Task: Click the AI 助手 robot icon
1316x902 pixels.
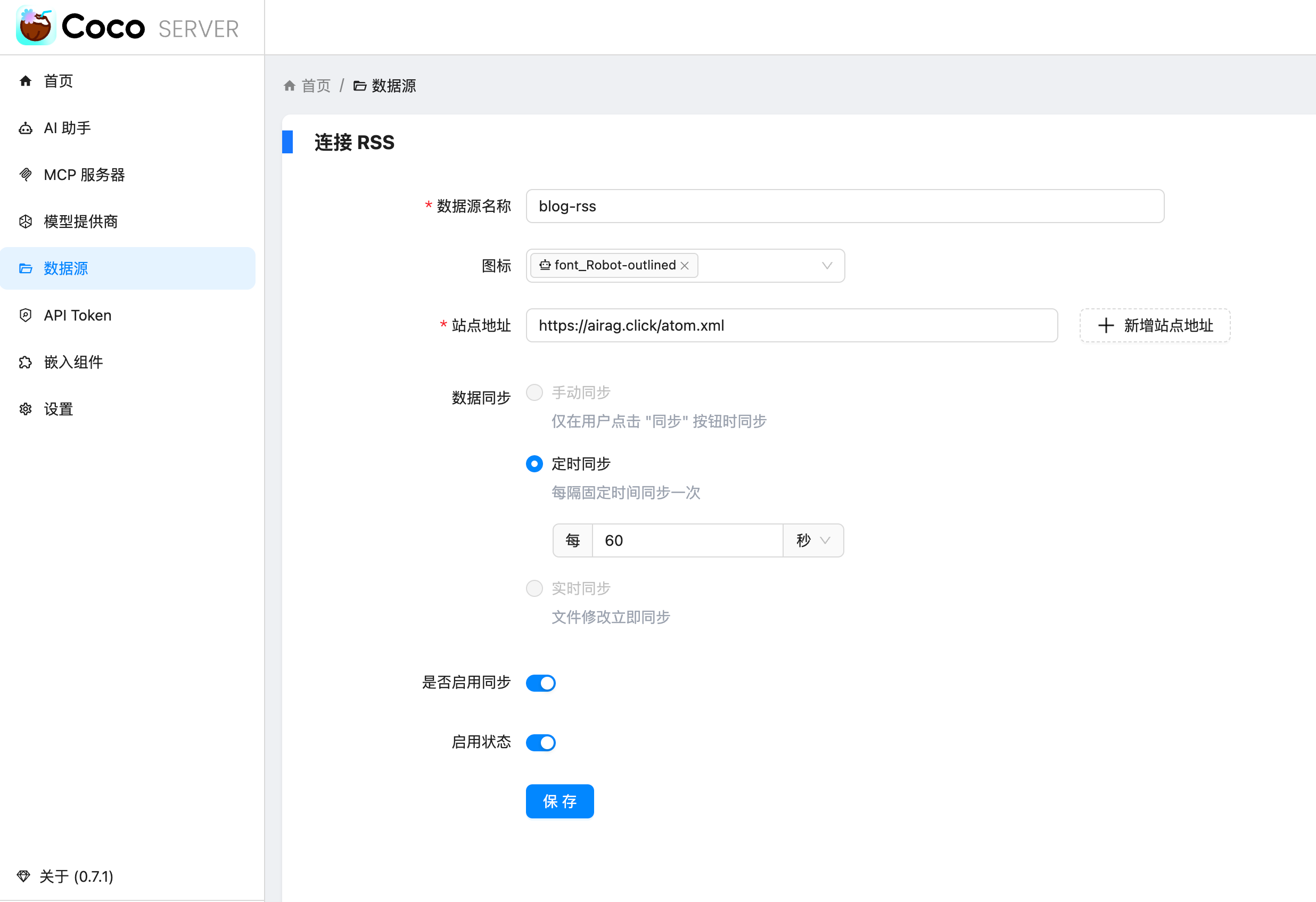Action: click(26, 128)
